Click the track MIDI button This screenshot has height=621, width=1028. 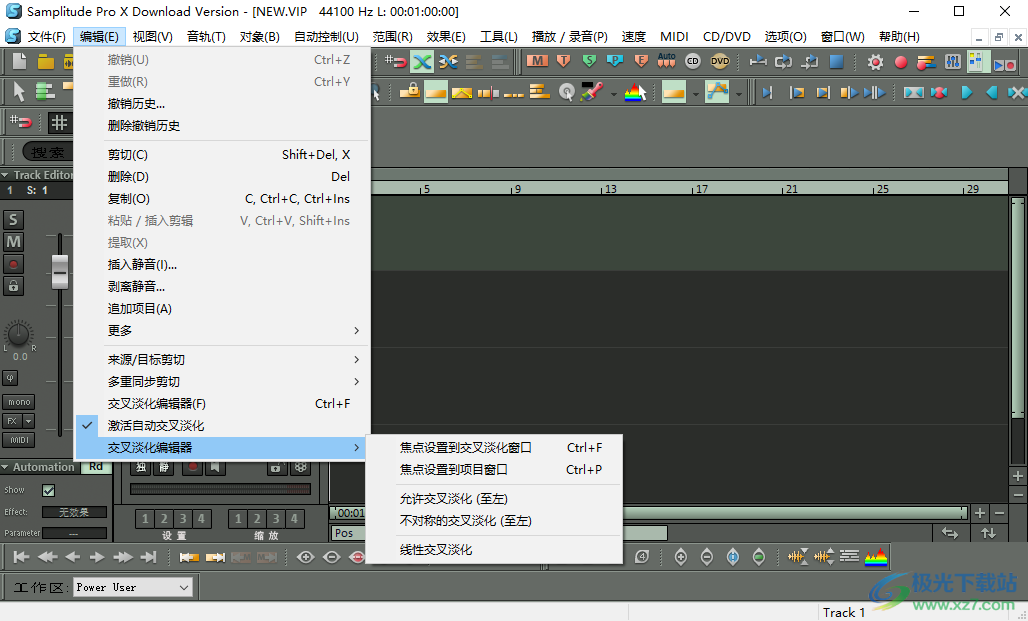click(19, 440)
